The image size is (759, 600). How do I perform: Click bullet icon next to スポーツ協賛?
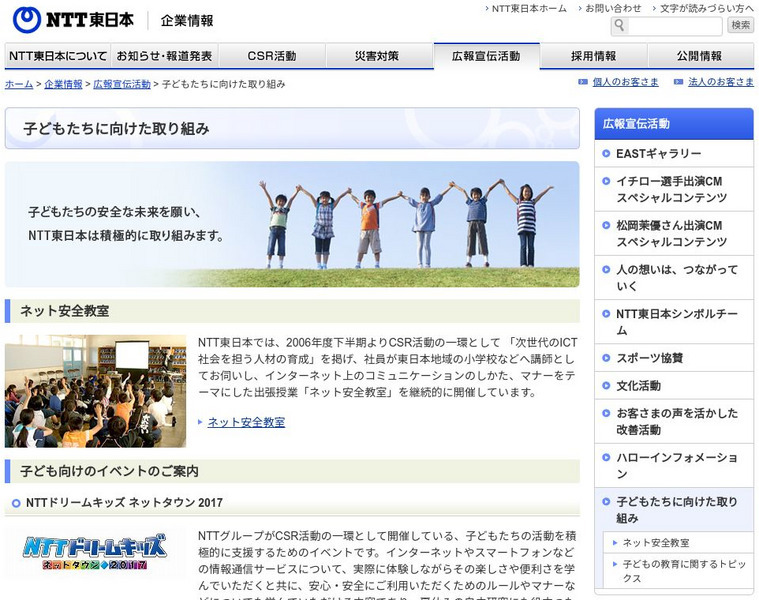606,358
